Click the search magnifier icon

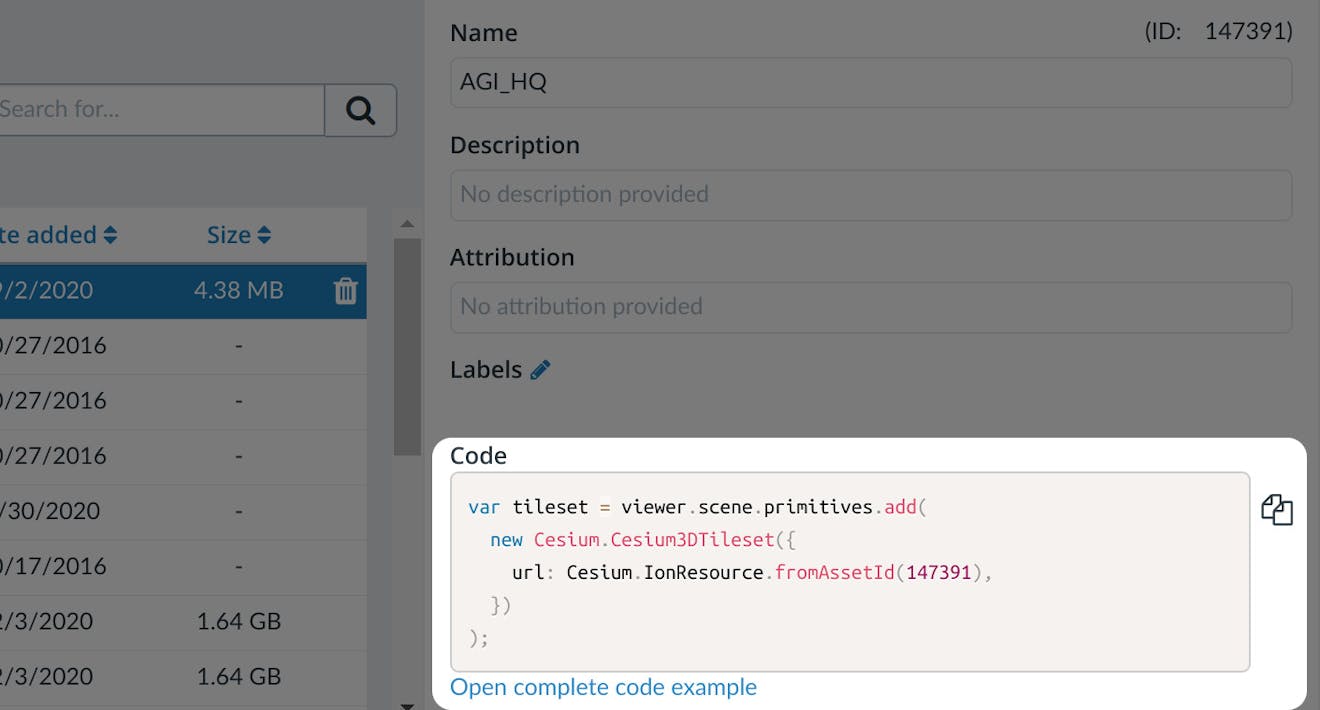pos(360,110)
